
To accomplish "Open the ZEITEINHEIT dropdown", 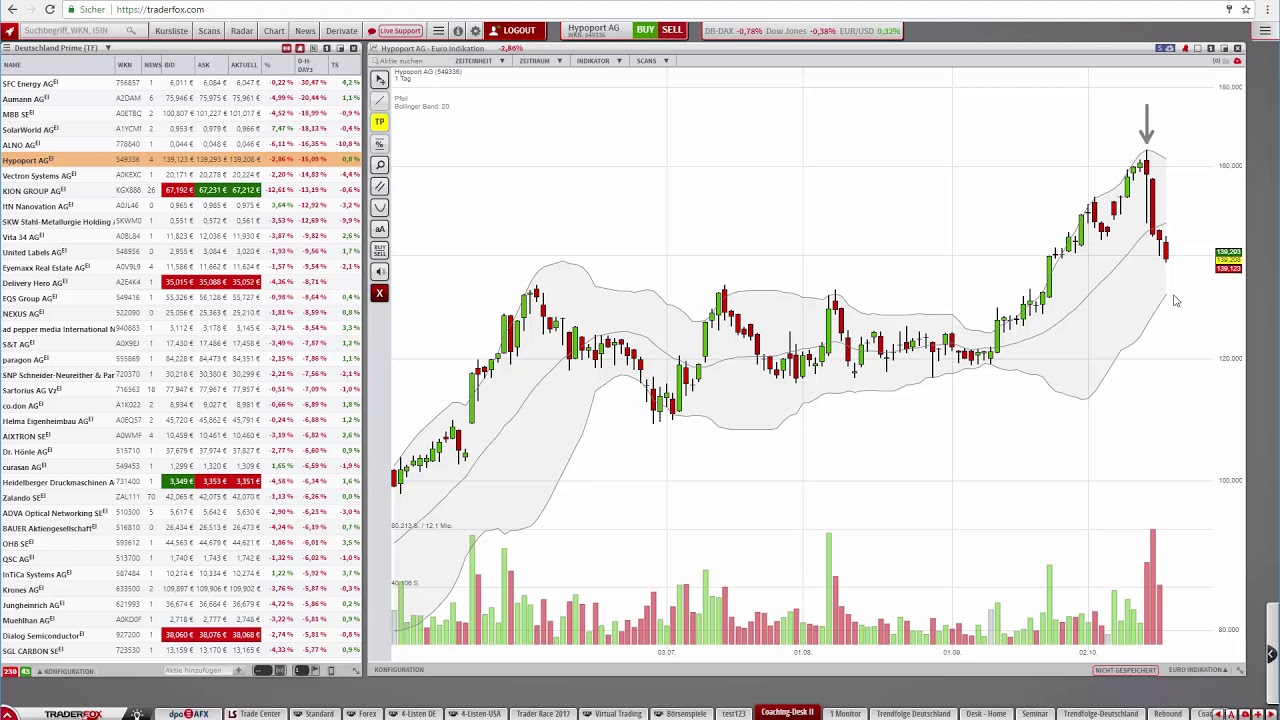I will (x=479, y=61).
